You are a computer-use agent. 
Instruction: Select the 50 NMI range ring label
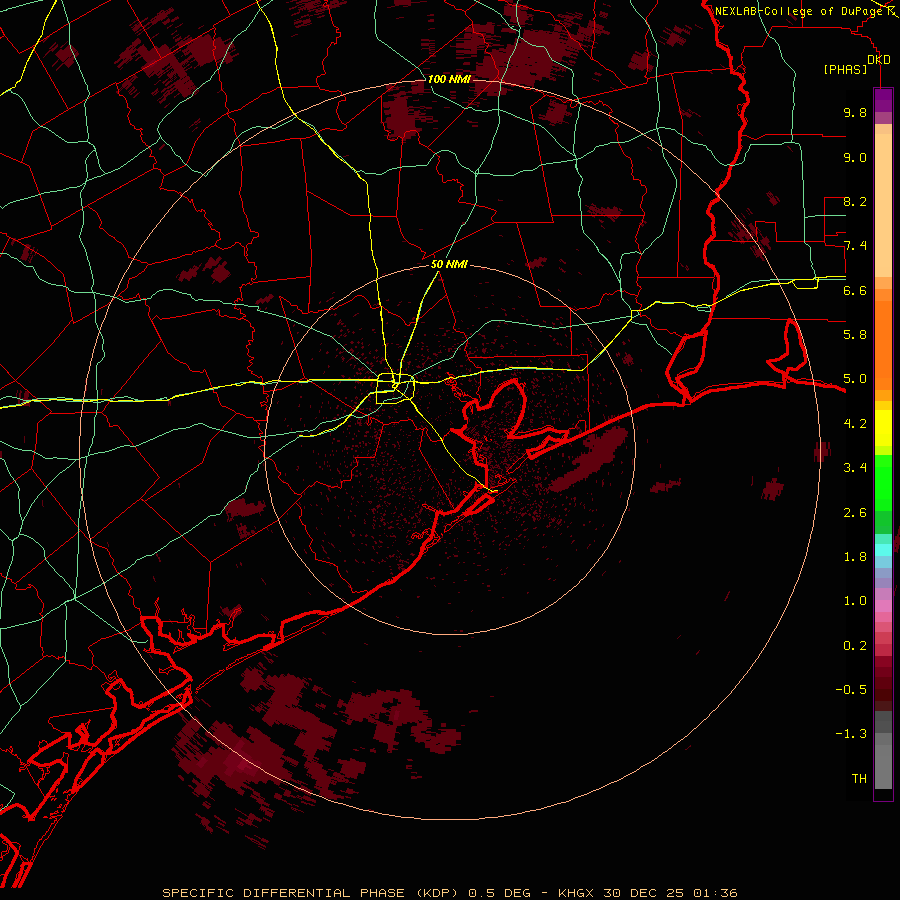coord(449,264)
